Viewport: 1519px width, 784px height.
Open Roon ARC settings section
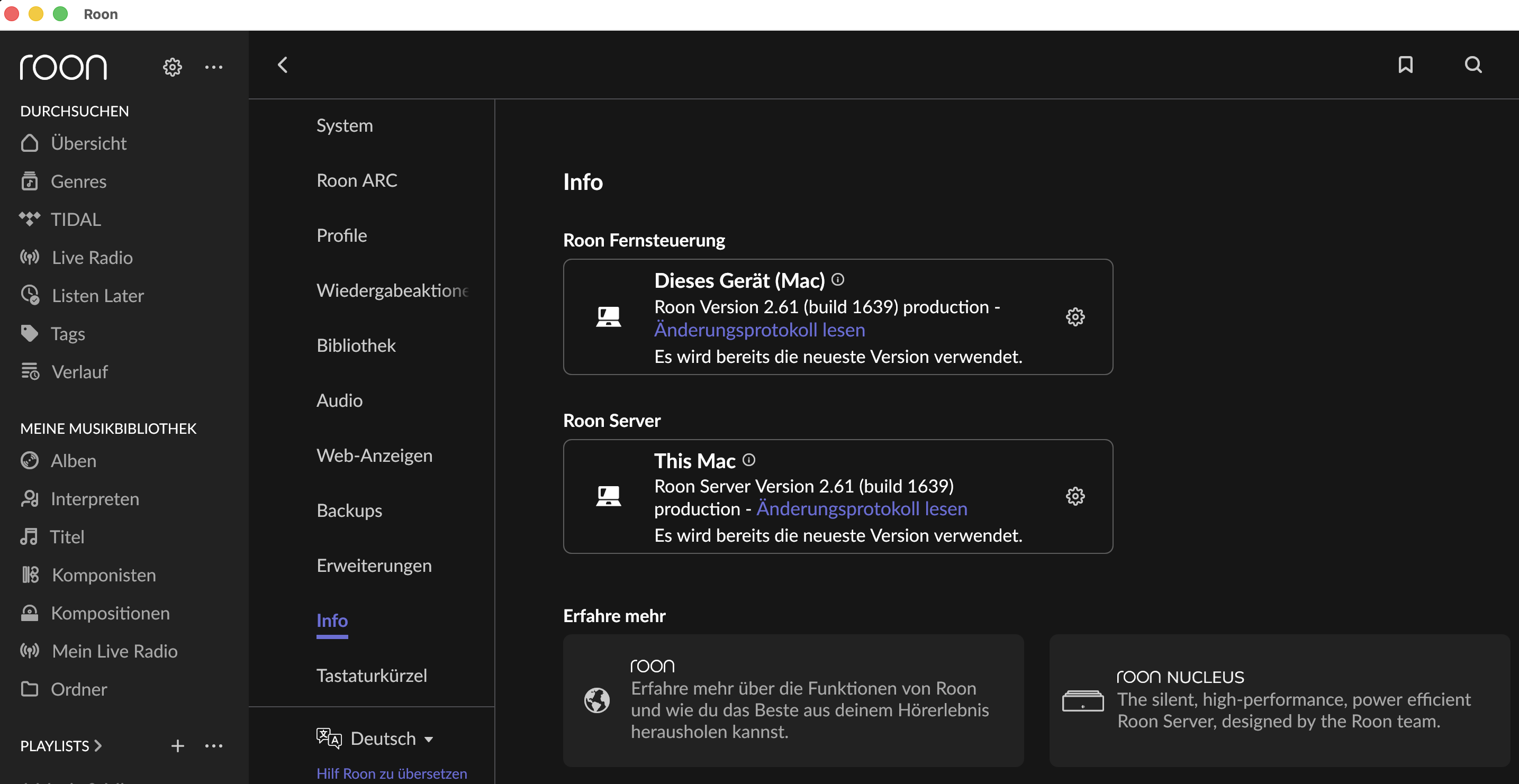(x=357, y=180)
